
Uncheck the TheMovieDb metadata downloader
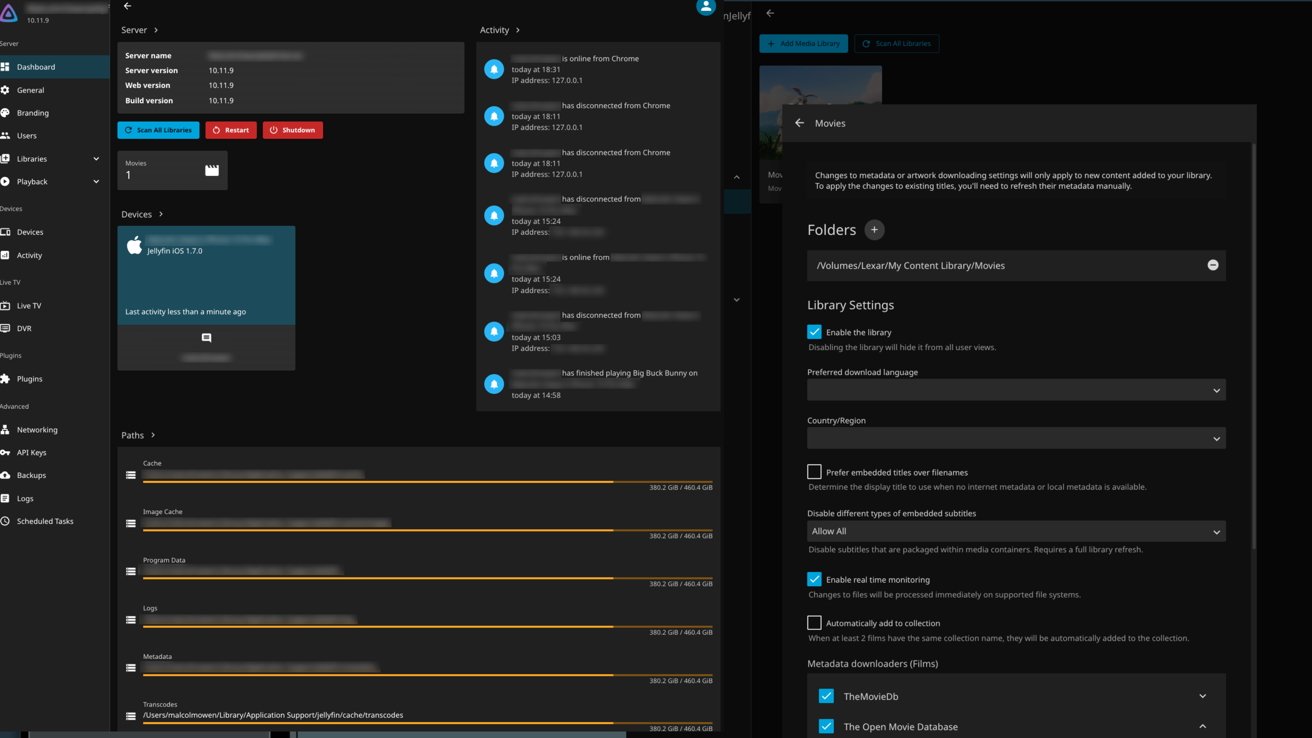click(826, 696)
